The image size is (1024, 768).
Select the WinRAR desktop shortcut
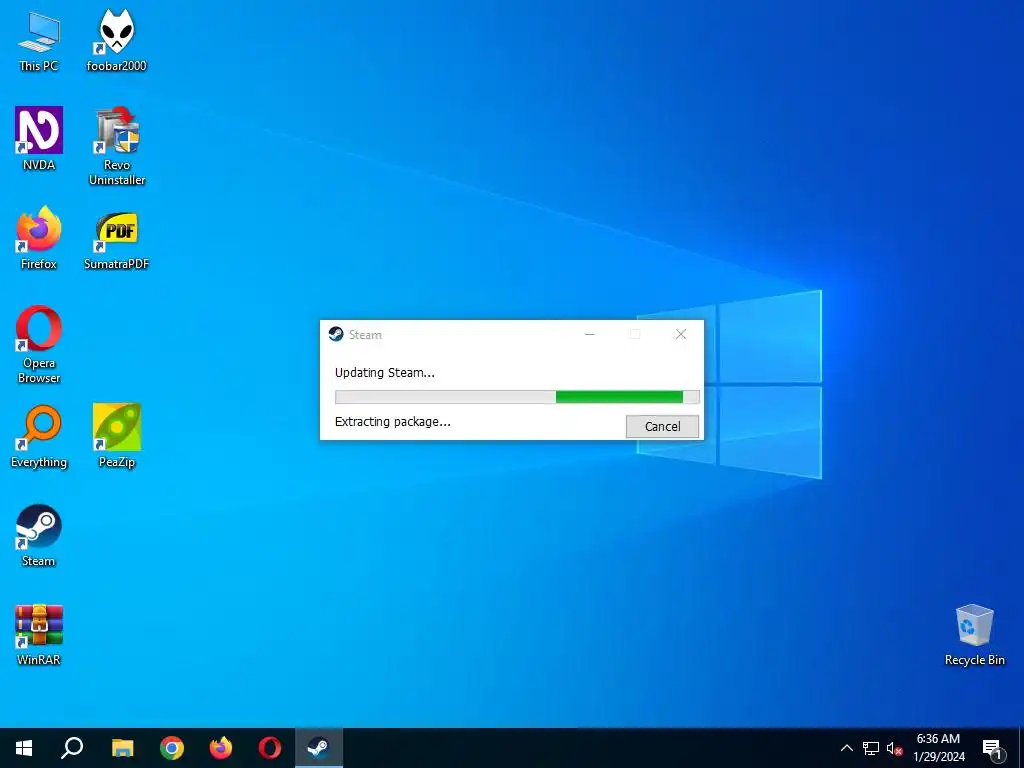(x=39, y=635)
